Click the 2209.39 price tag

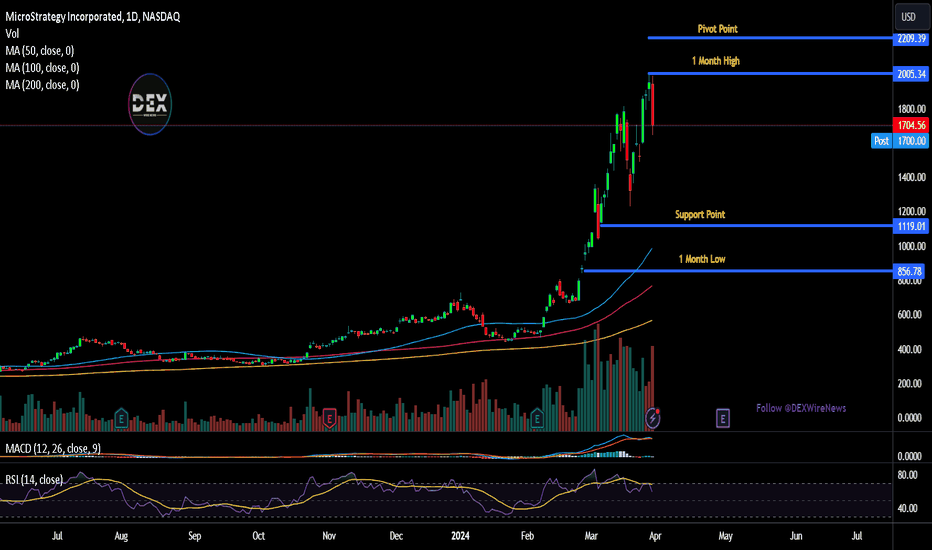click(x=911, y=39)
